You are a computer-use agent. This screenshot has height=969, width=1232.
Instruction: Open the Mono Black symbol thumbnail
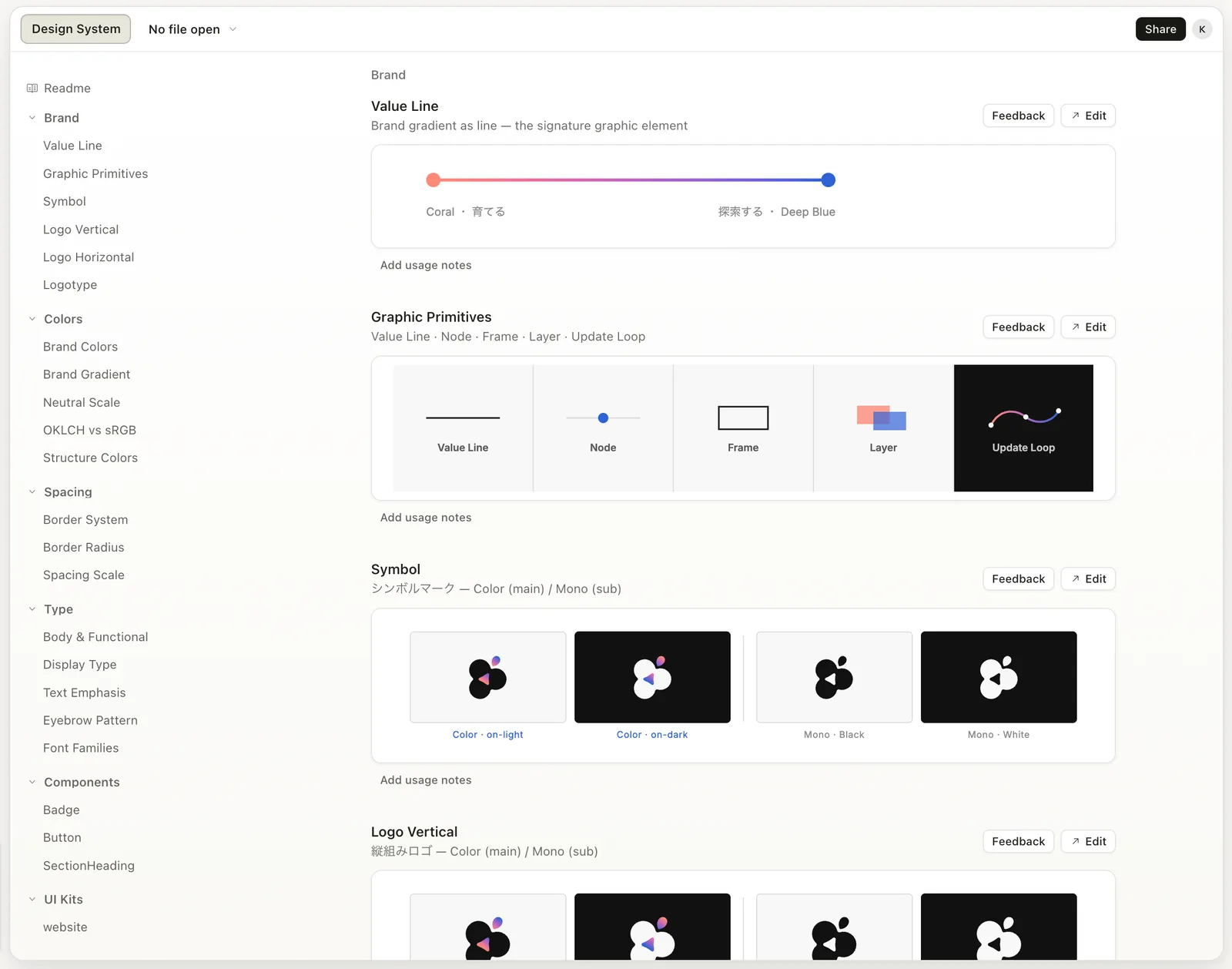pyautogui.click(x=834, y=677)
